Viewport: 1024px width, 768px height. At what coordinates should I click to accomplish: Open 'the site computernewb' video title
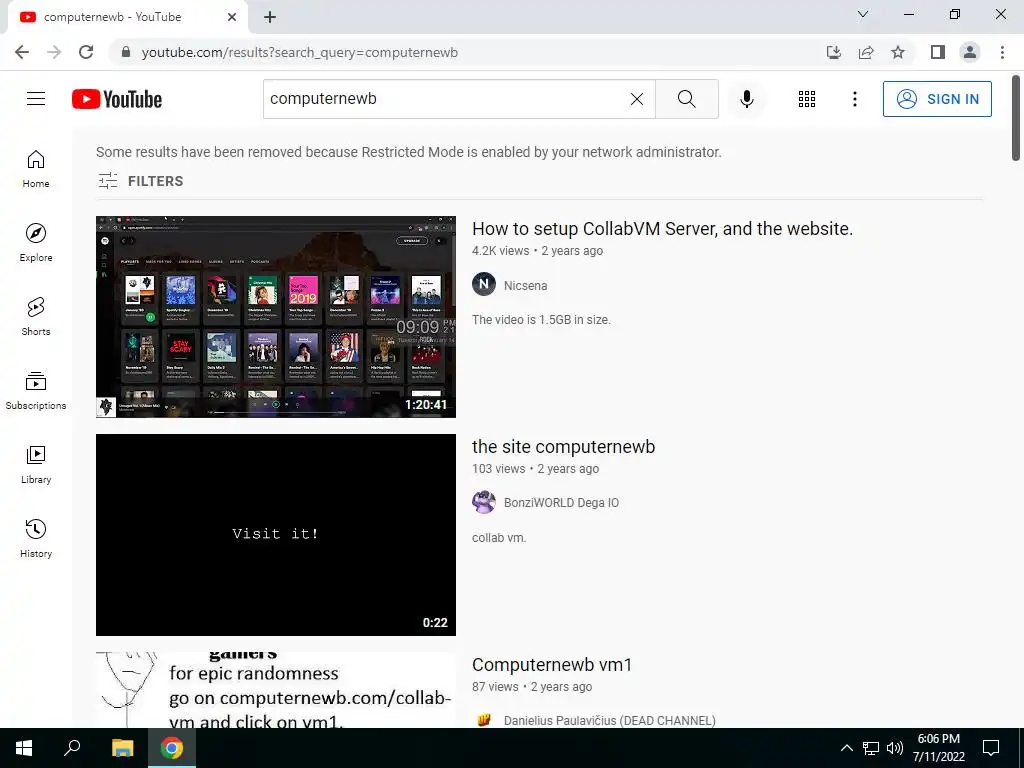pyautogui.click(x=563, y=447)
